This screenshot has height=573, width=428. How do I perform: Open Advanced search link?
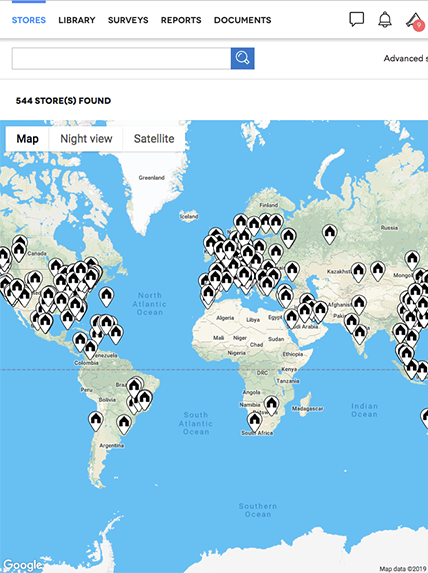(x=405, y=58)
